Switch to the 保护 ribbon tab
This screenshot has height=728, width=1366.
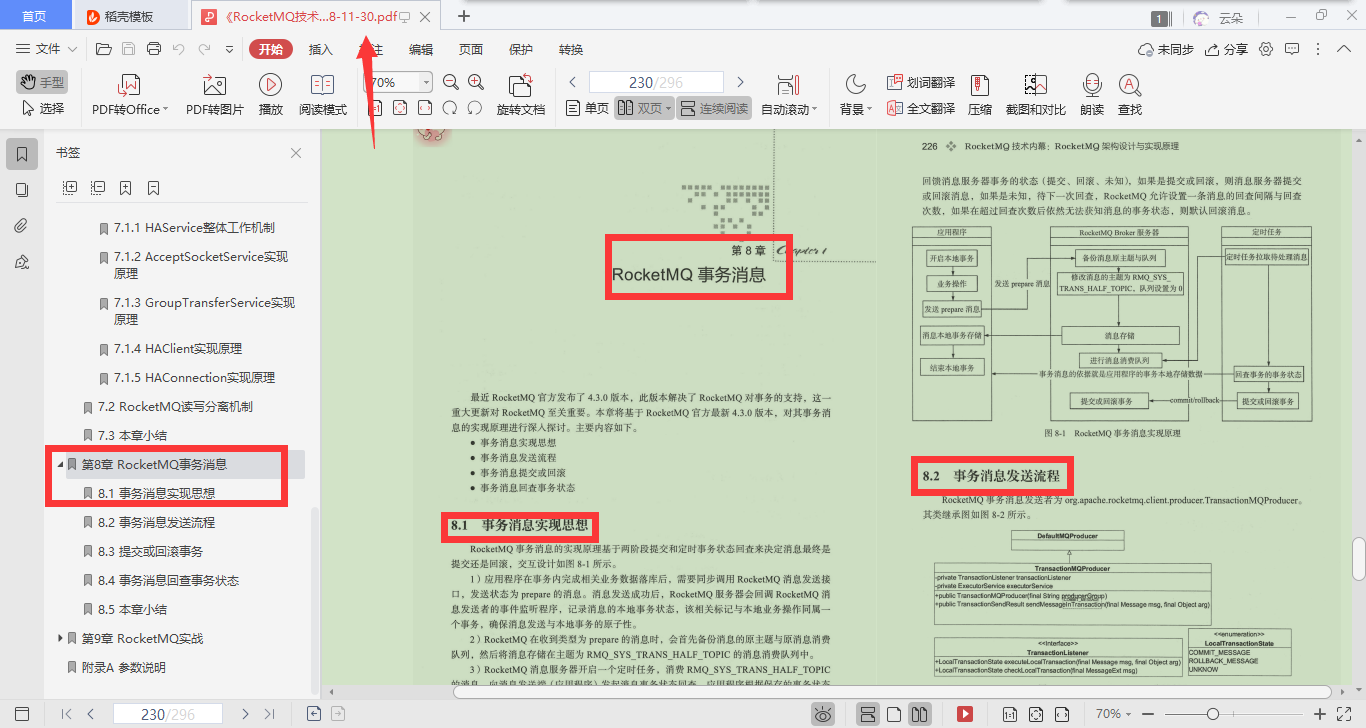point(521,49)
